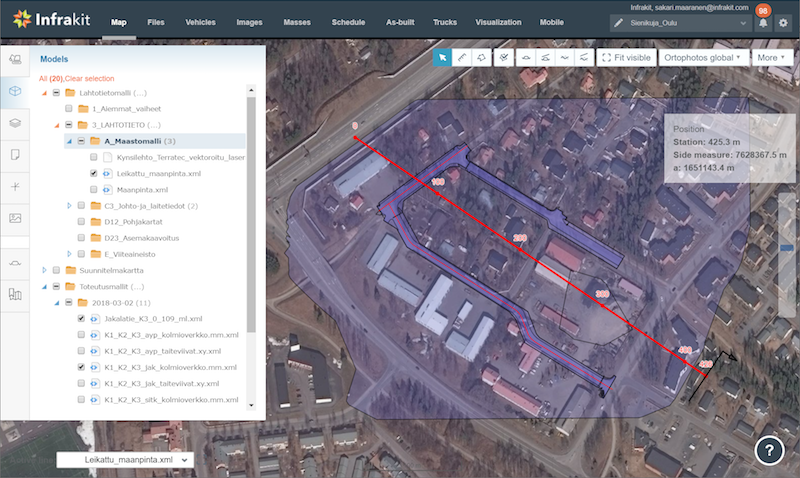The width and height of the screenshot is (800, 478).
Task: Uncheck Leikattu_maanpinta.xml checkbox
Action: pos(94,173)
